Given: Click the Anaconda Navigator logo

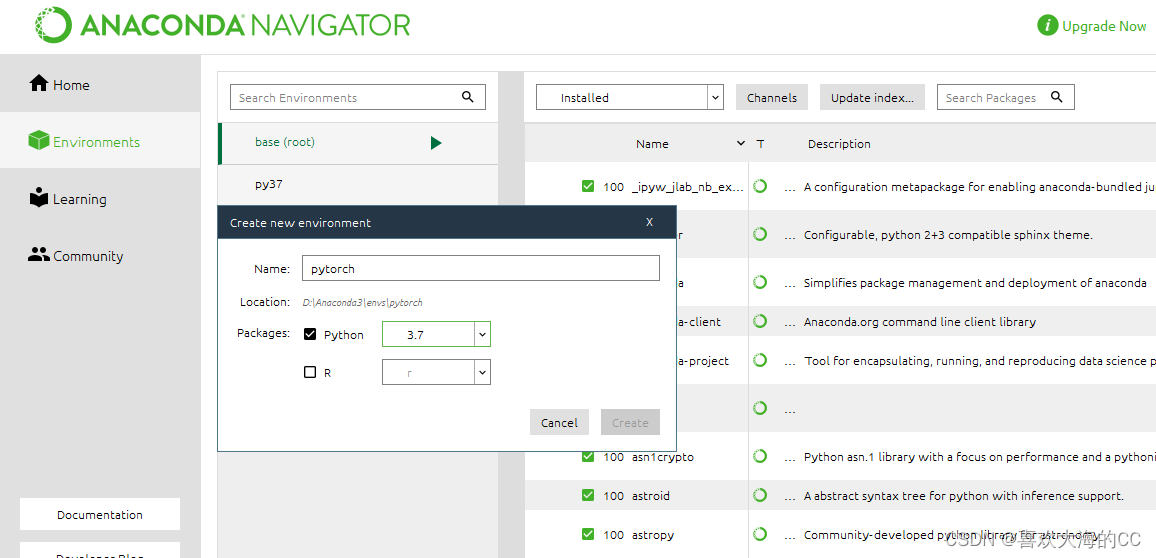Looking at the screenshot, I should (x=223, y=24).
